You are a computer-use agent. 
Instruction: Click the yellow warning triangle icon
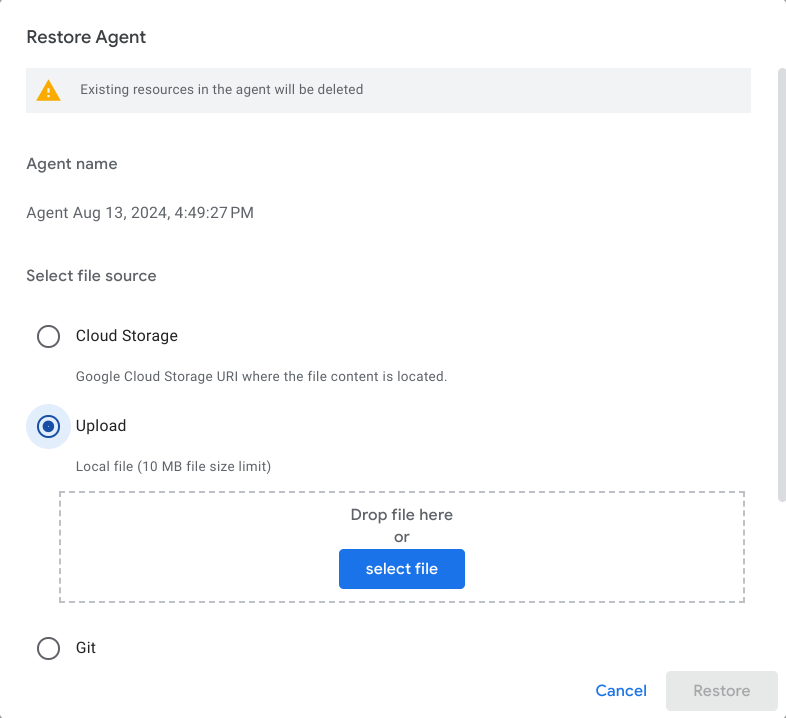[x=48, y=90]
